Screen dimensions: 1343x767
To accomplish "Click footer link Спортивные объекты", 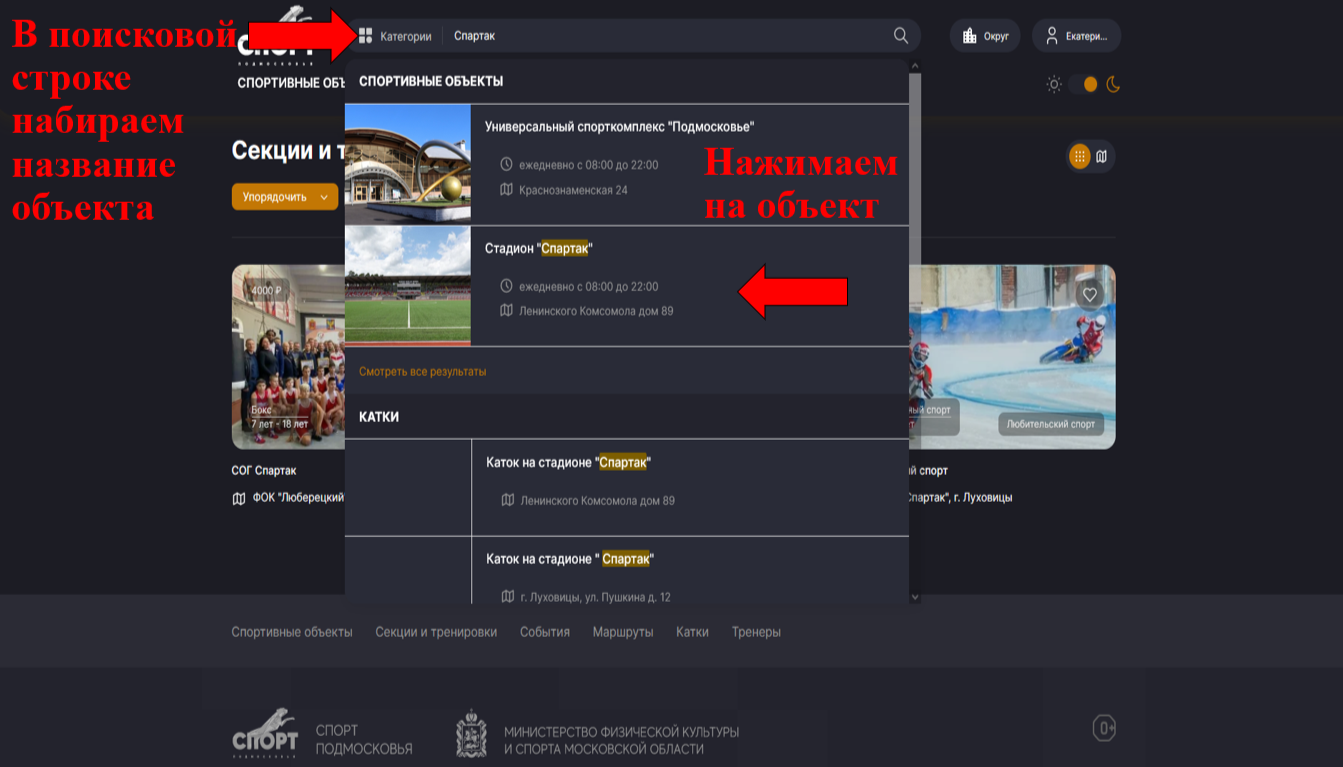I will (x=292, y=632).
